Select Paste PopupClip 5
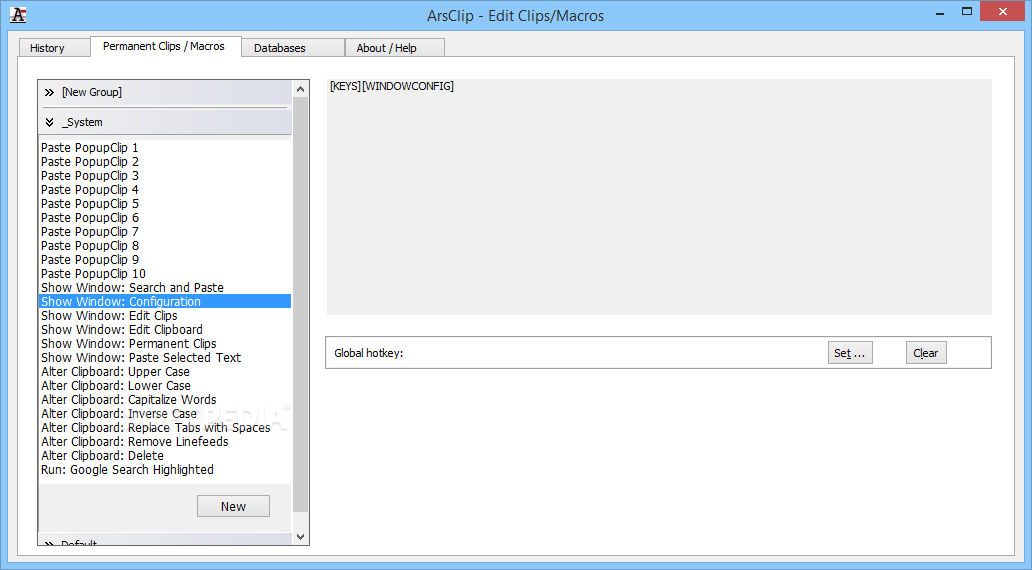The width and height of the screenshot is (1032, 570). (x=165, y=204)
